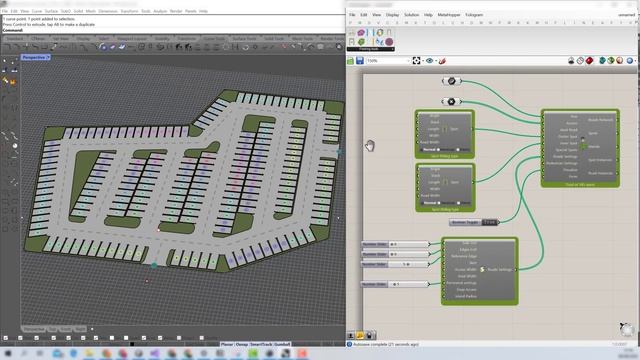The height and width of the screenshot is (360, 640).
Task: Toggle Osnap in the Rhino status bar
Action: (x=242, y=344)
